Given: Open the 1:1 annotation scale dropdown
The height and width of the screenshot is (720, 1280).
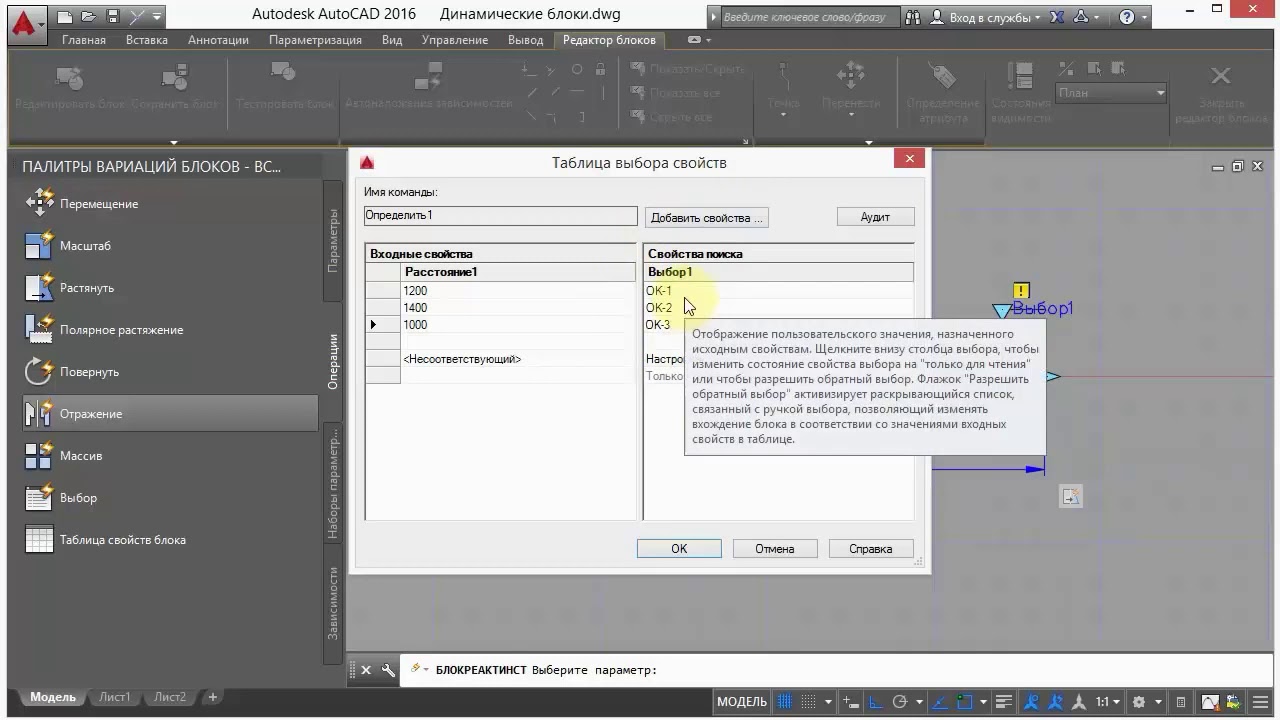Looking at the screenshot, I should [x=1105, y=702].
